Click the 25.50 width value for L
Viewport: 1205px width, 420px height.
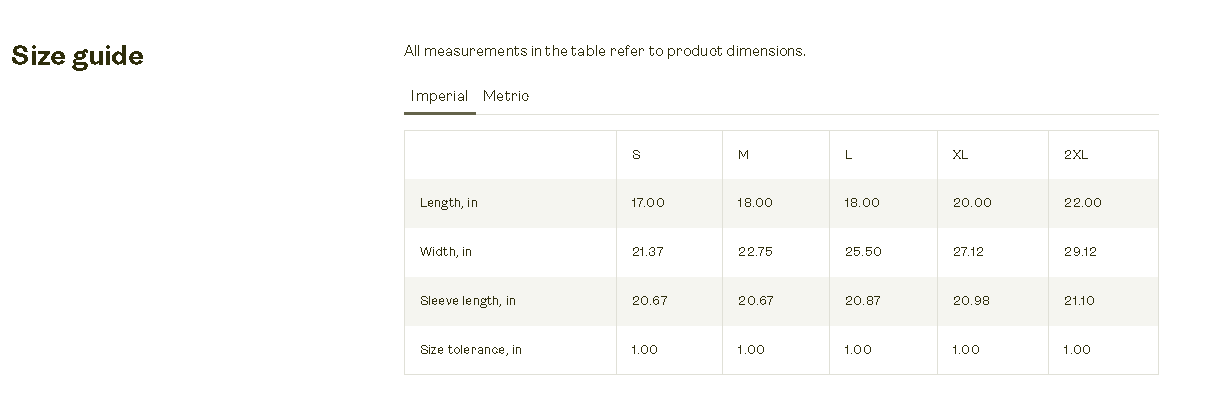click(863, 252)
